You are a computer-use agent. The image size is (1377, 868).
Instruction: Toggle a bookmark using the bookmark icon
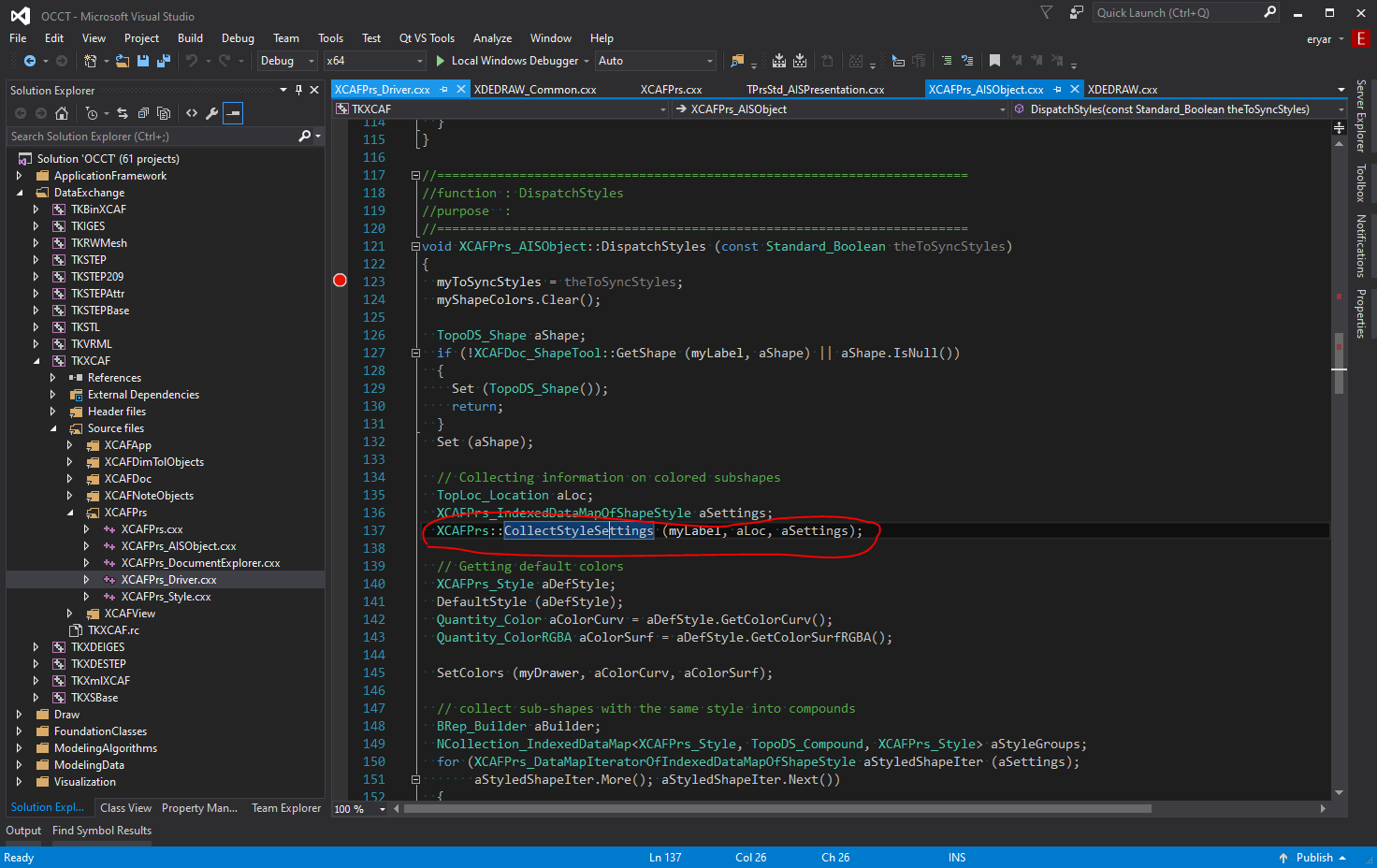point(994,61)
